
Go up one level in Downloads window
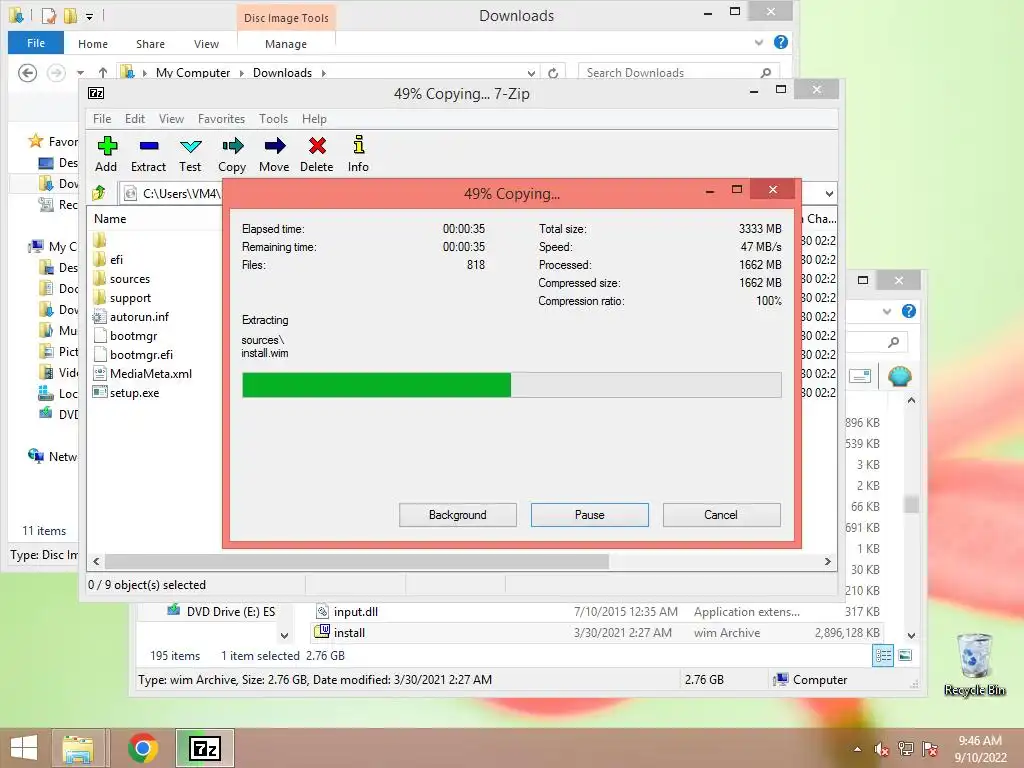(103, 72)
